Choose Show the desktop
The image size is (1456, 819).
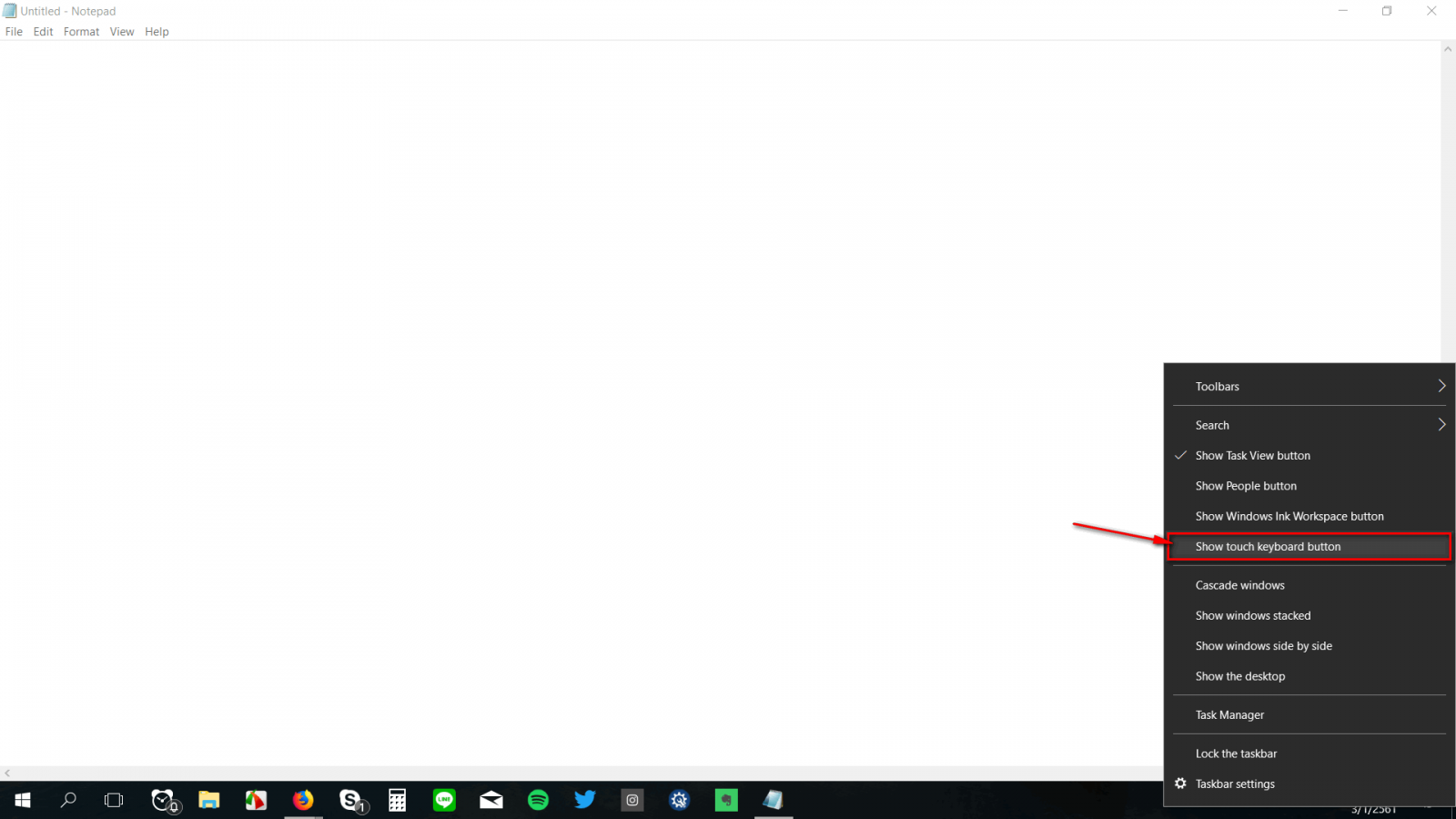(x=1309, y=676)
